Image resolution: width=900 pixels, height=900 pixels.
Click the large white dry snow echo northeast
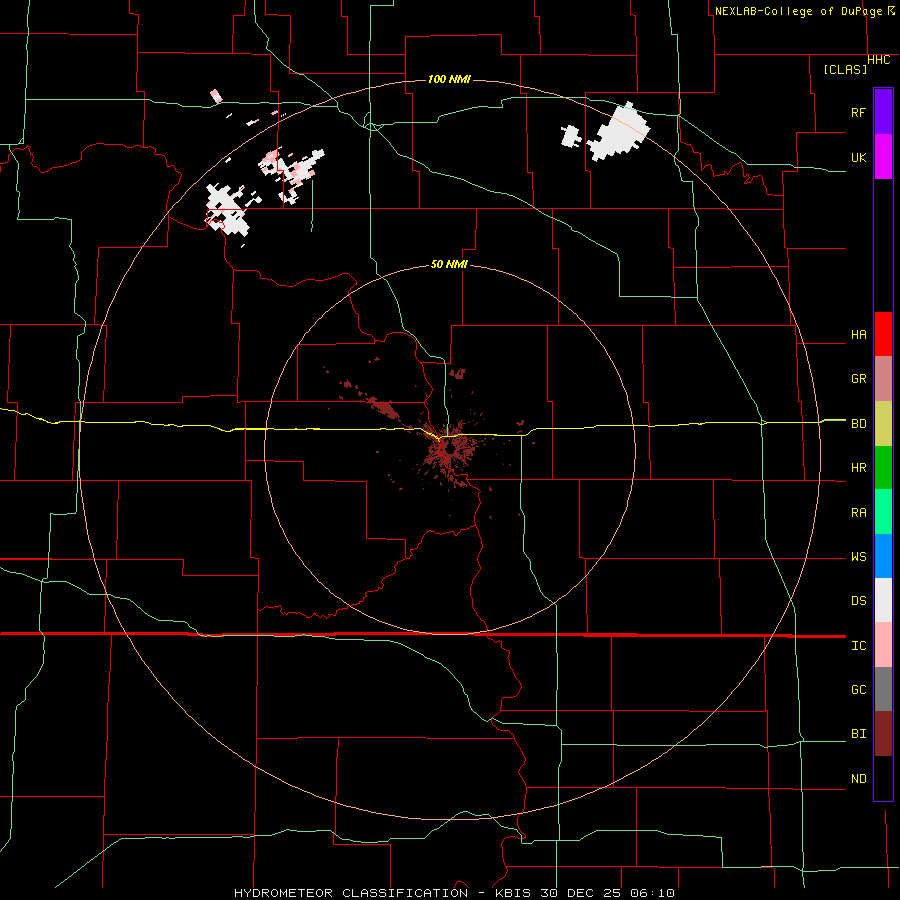pyautogui.click(x=619, y=133)
